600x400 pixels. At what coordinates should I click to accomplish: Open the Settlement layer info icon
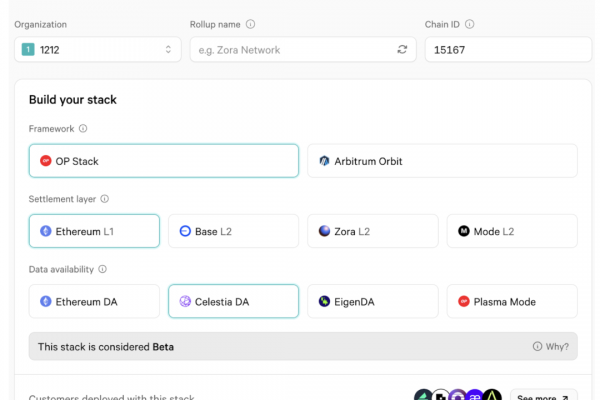pyautogui.click(x=104, y=199)
